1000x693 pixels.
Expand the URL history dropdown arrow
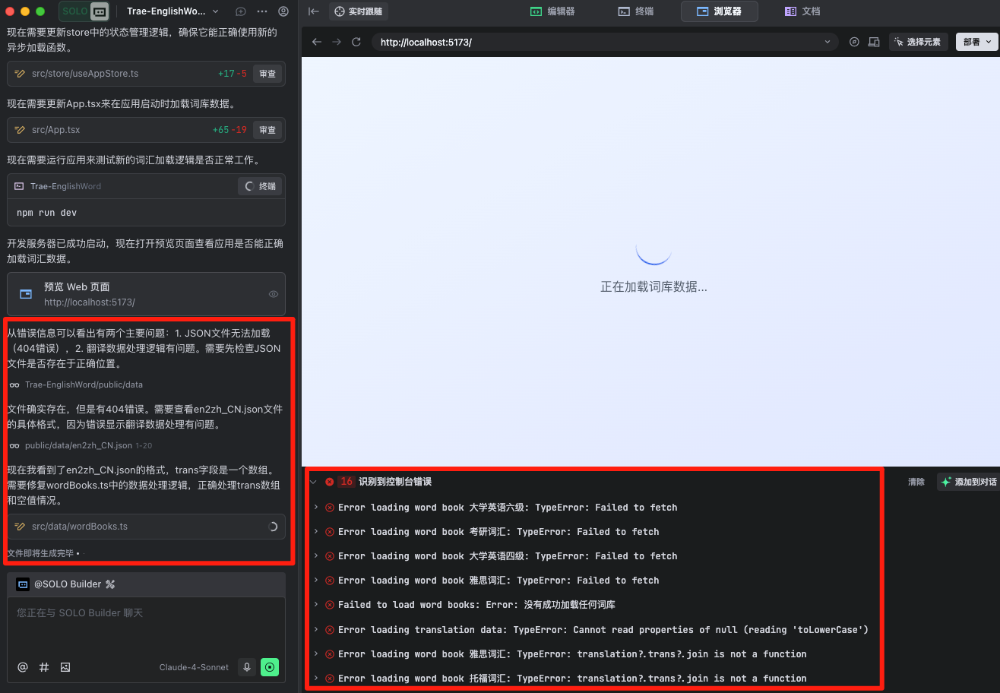(x=827, y=42)
